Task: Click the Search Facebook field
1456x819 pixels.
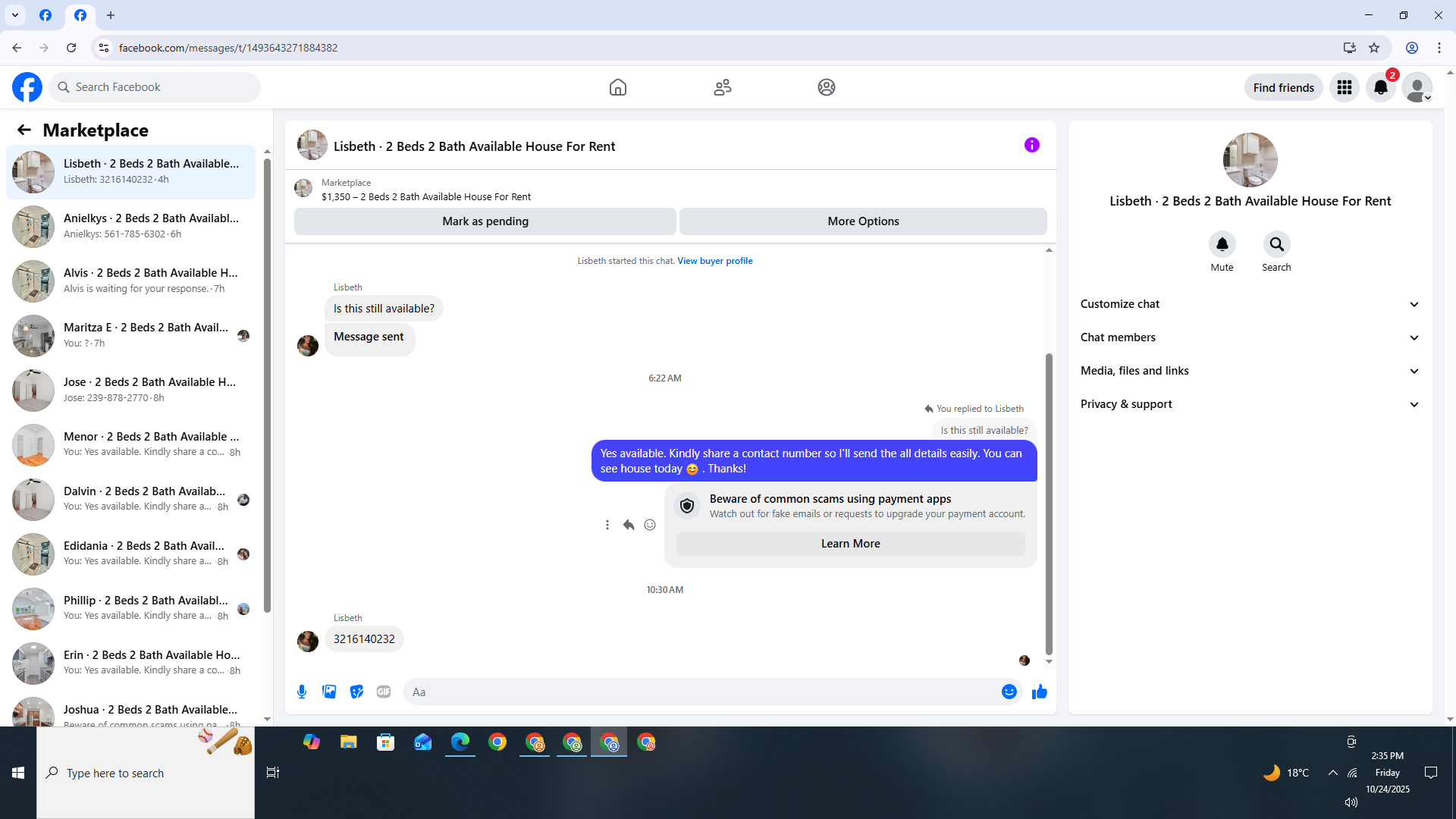Action: pyautogui.click(x=155, y=87)
